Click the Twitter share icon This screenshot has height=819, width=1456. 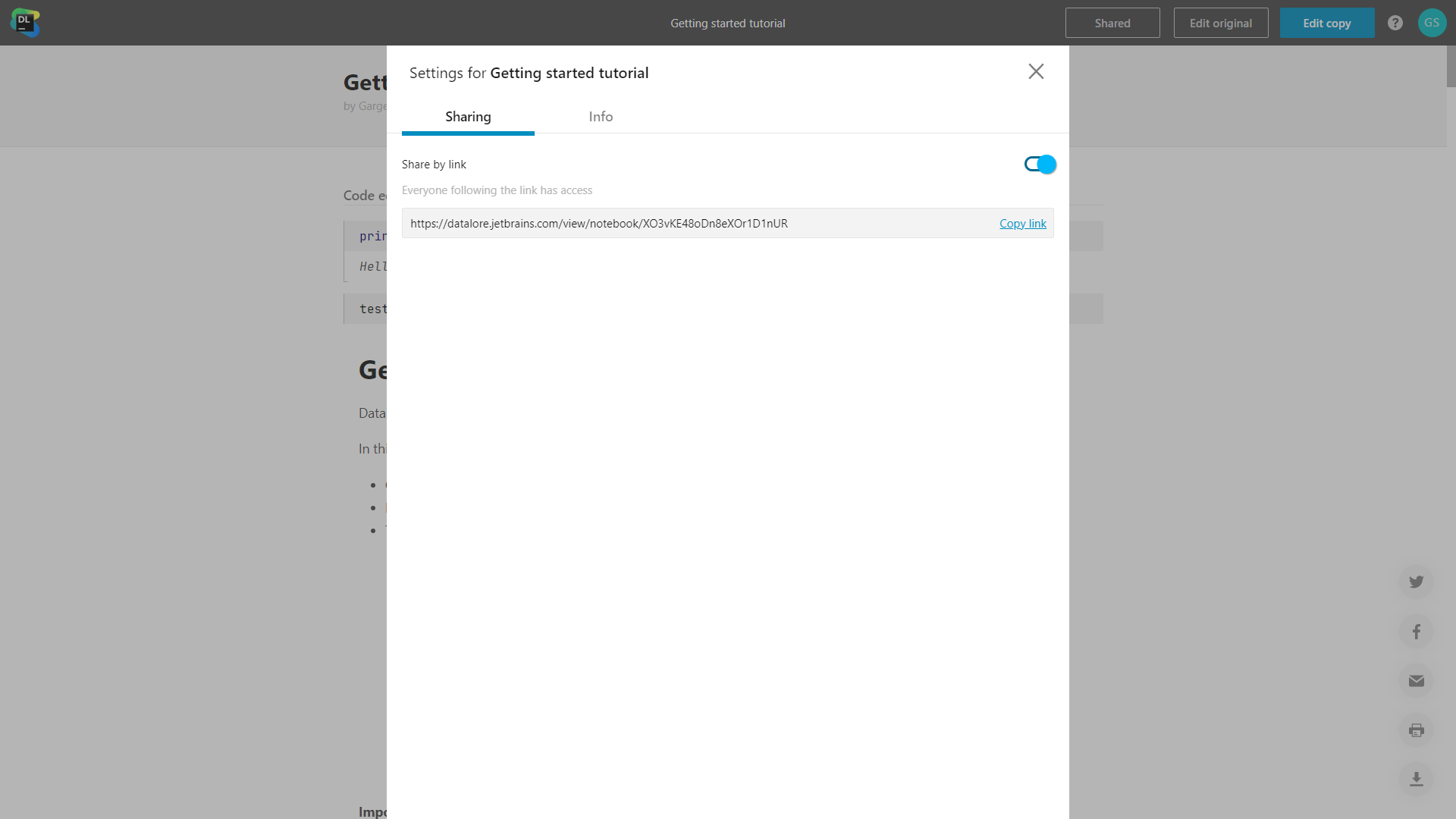[x=1417, y=580]
